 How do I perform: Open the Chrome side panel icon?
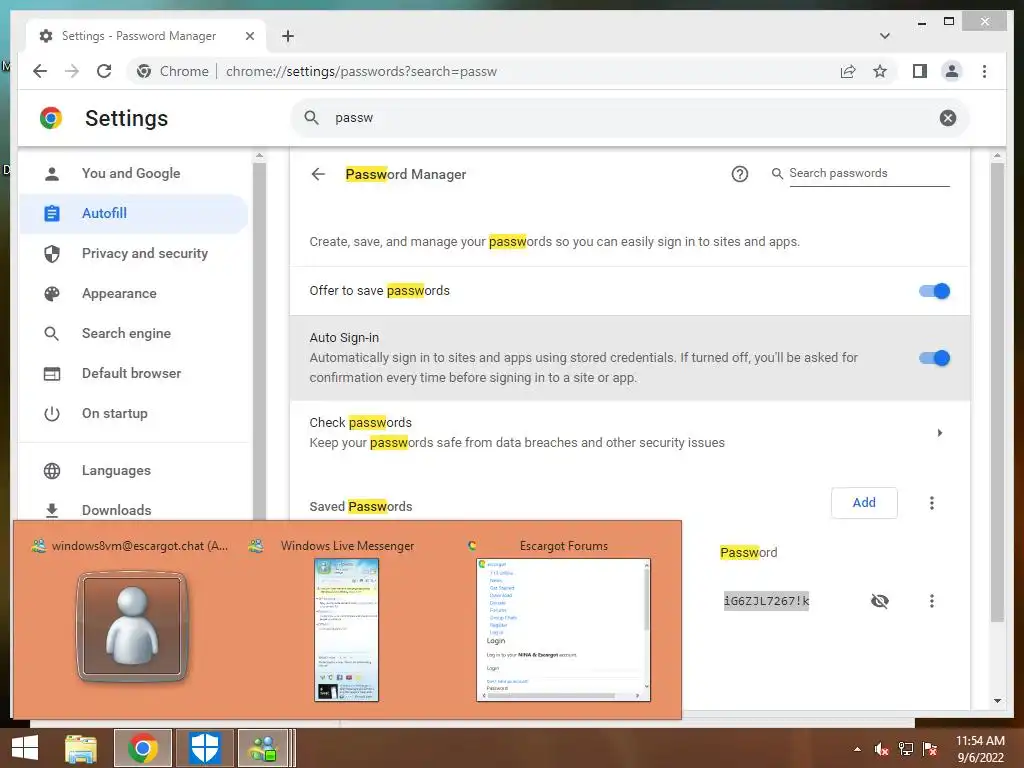click(920, 71)
